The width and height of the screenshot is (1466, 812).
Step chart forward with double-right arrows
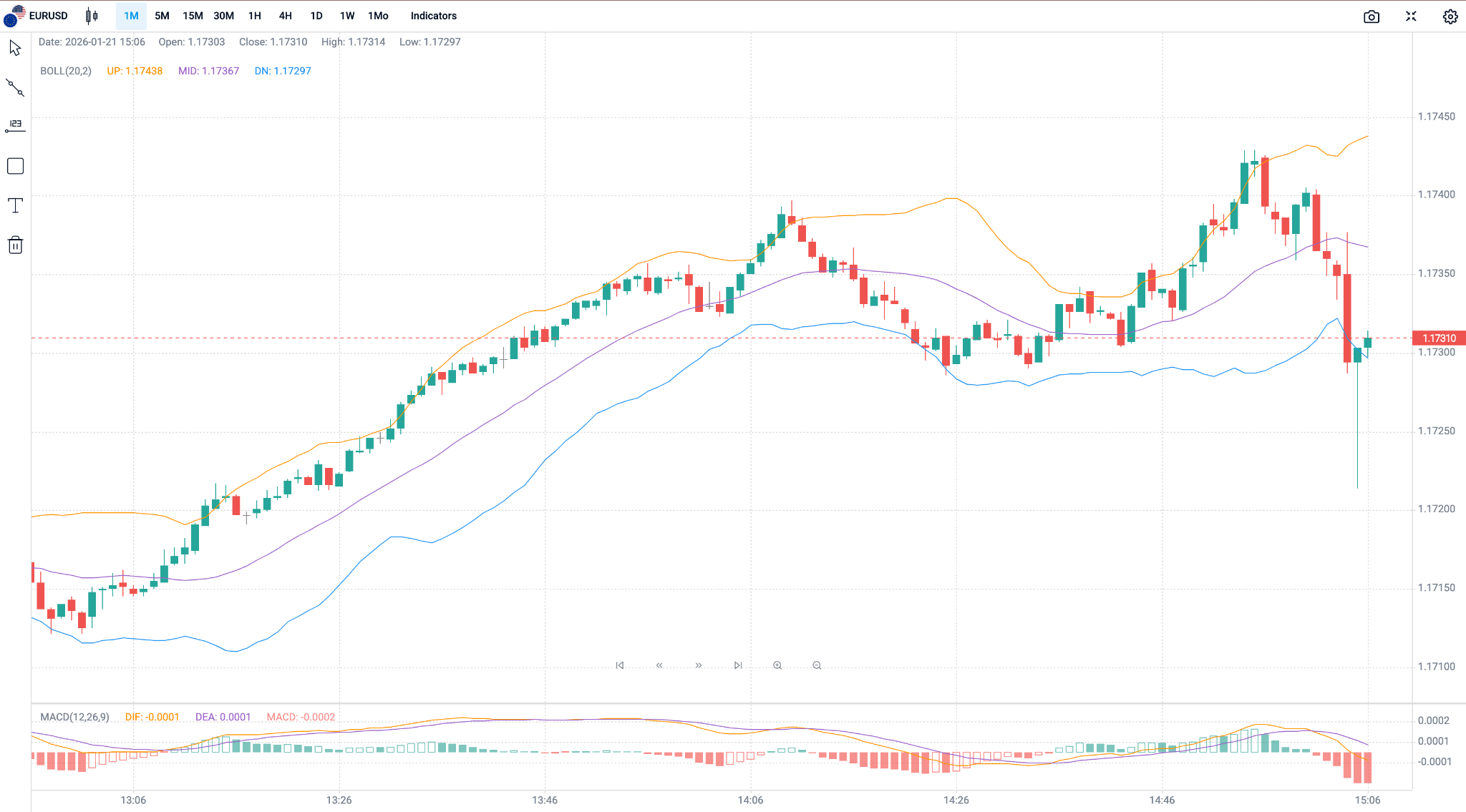699,665
